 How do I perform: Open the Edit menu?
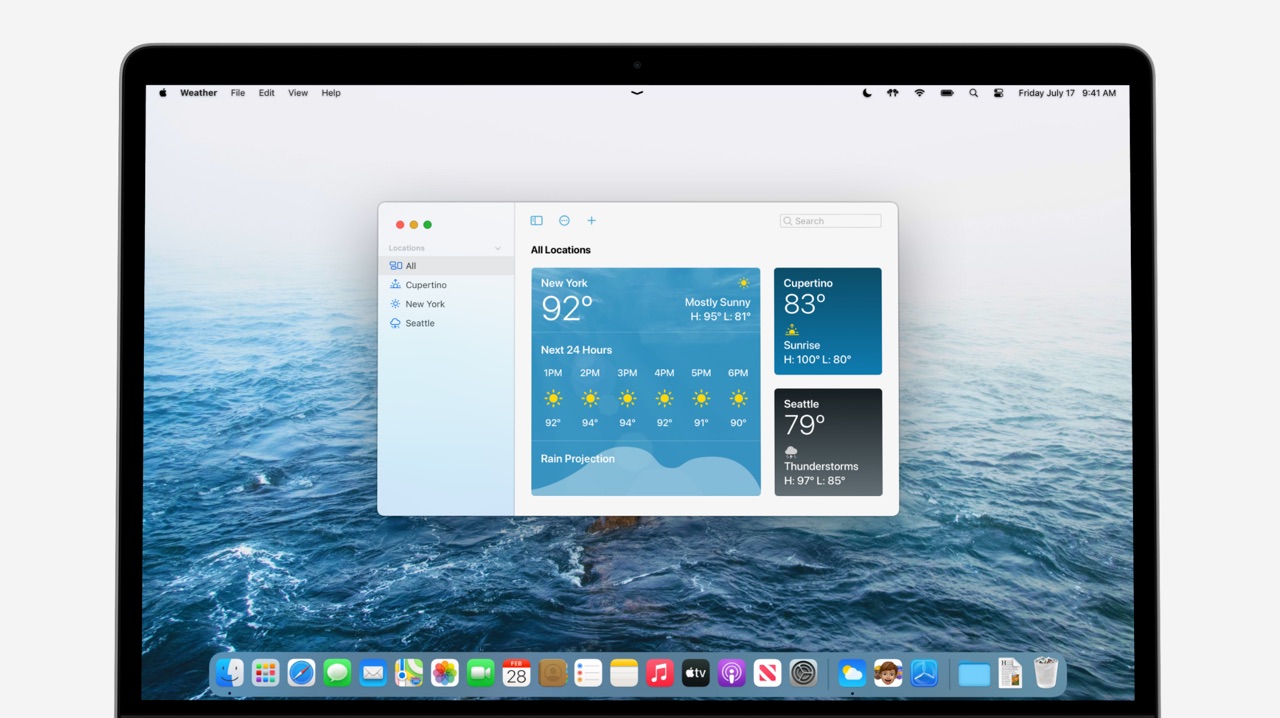(266, 93)
